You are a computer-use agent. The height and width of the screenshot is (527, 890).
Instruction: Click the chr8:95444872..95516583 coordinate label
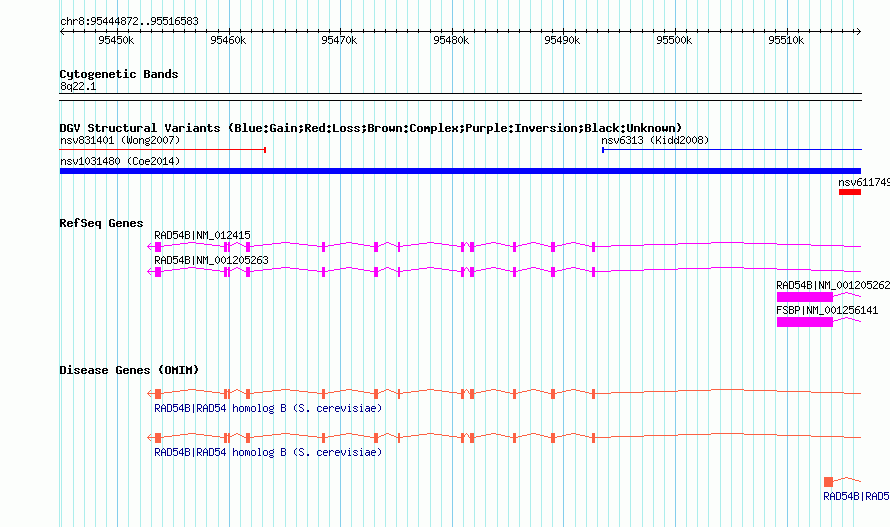tap(129, 22)
